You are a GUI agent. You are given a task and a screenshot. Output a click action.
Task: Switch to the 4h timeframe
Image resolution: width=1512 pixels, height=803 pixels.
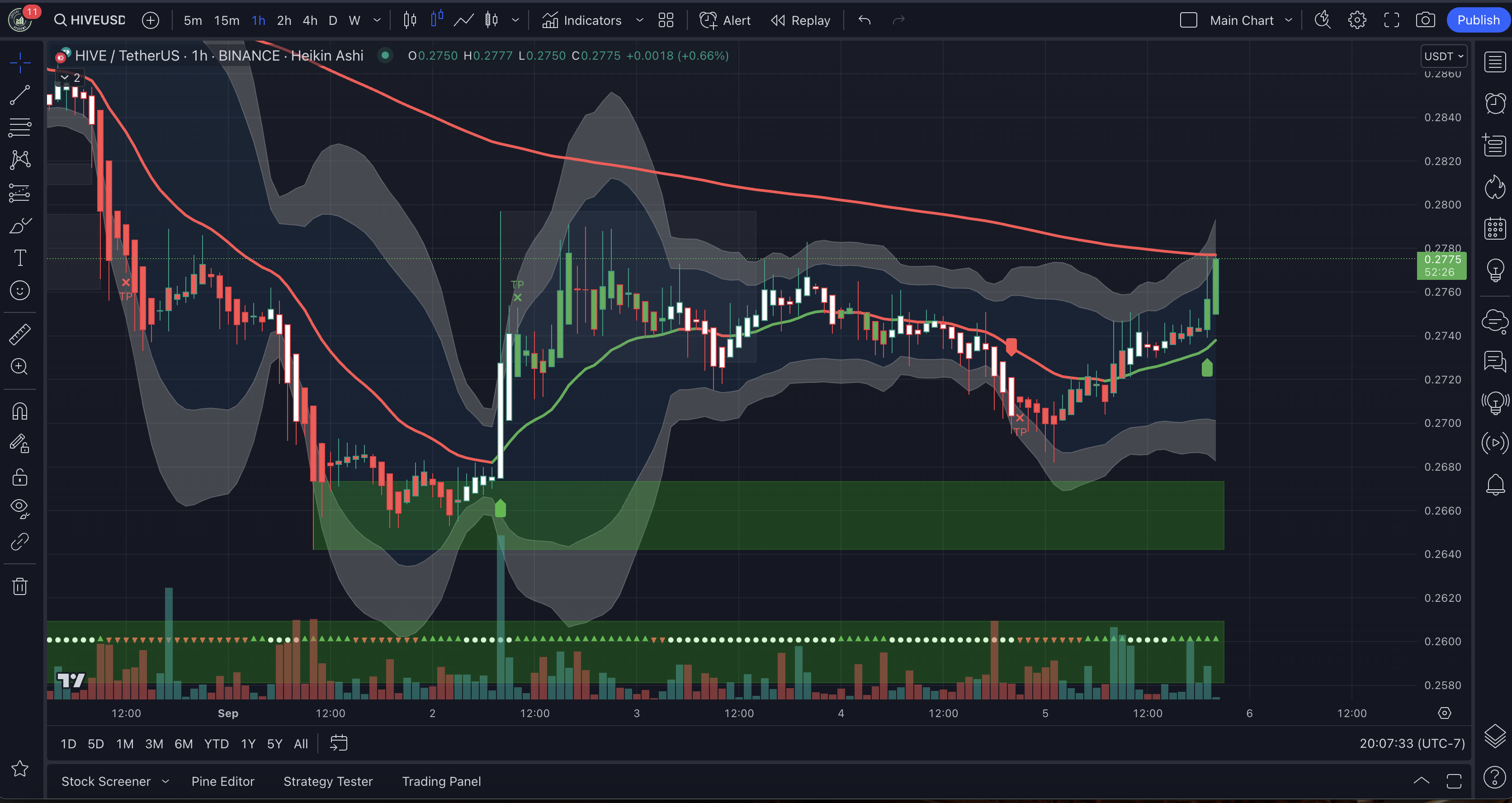pos(310,20)
